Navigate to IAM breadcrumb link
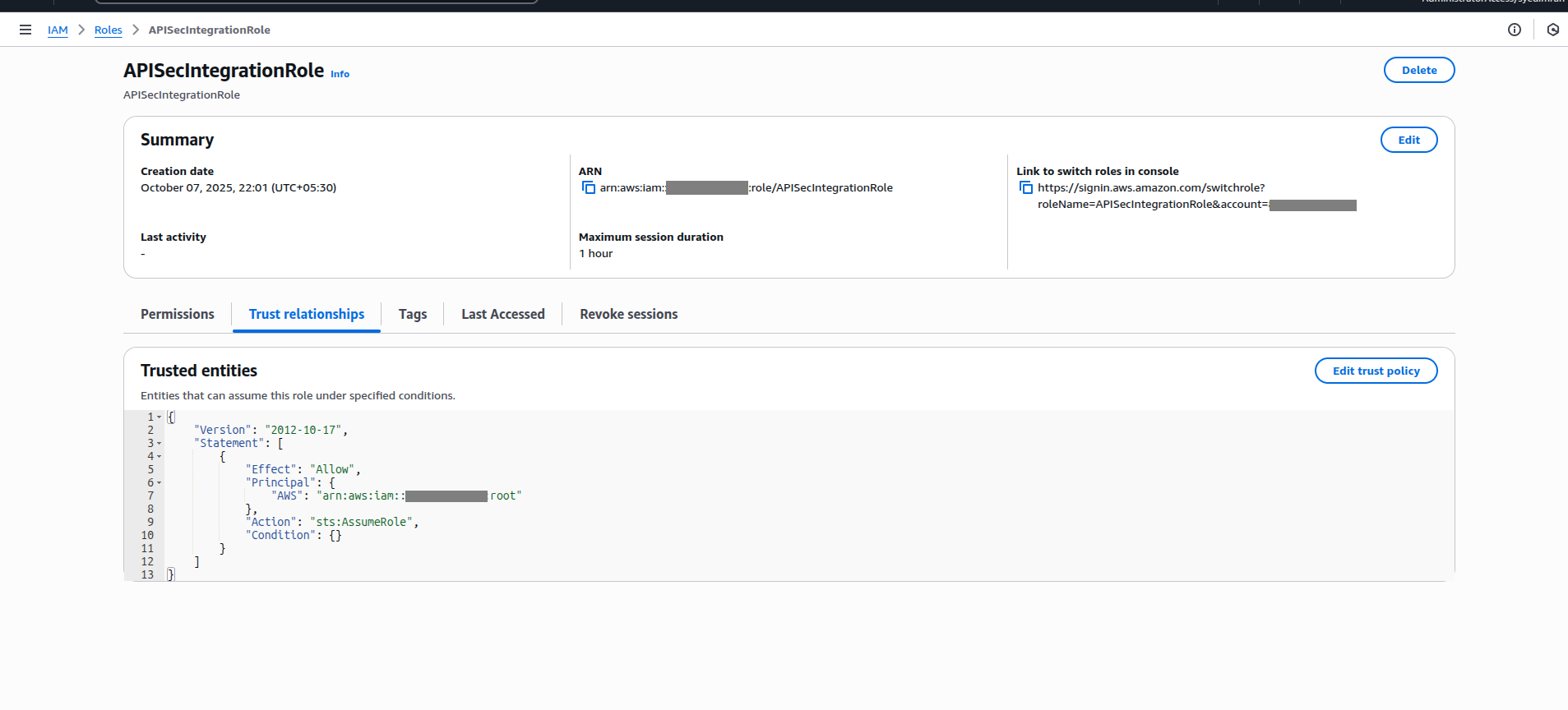1568x710 pixels. point(58,30)
